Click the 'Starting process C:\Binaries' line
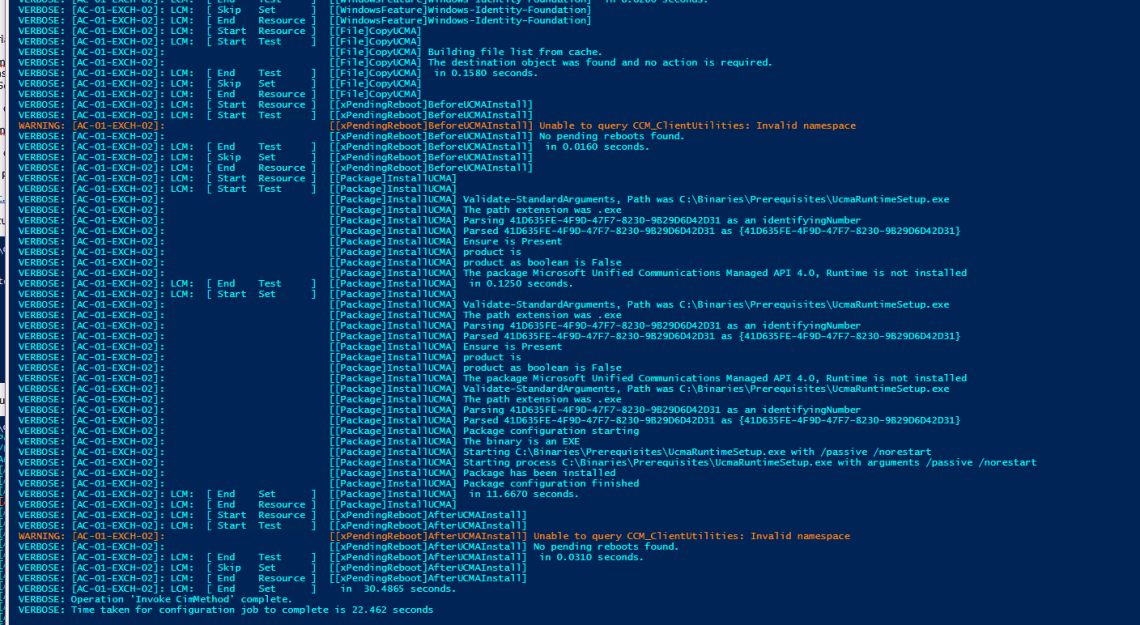This screenshot has width=1140, height=625. (749, 462)
